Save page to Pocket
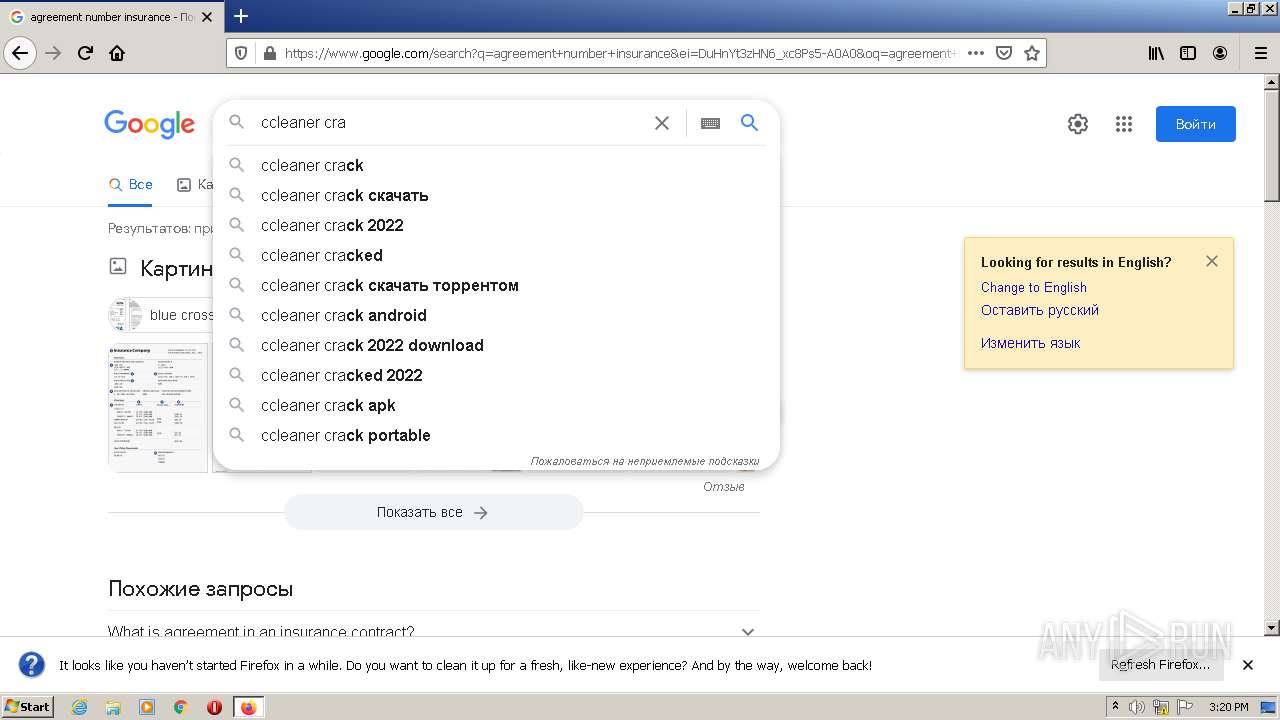 pos(1004,53)
